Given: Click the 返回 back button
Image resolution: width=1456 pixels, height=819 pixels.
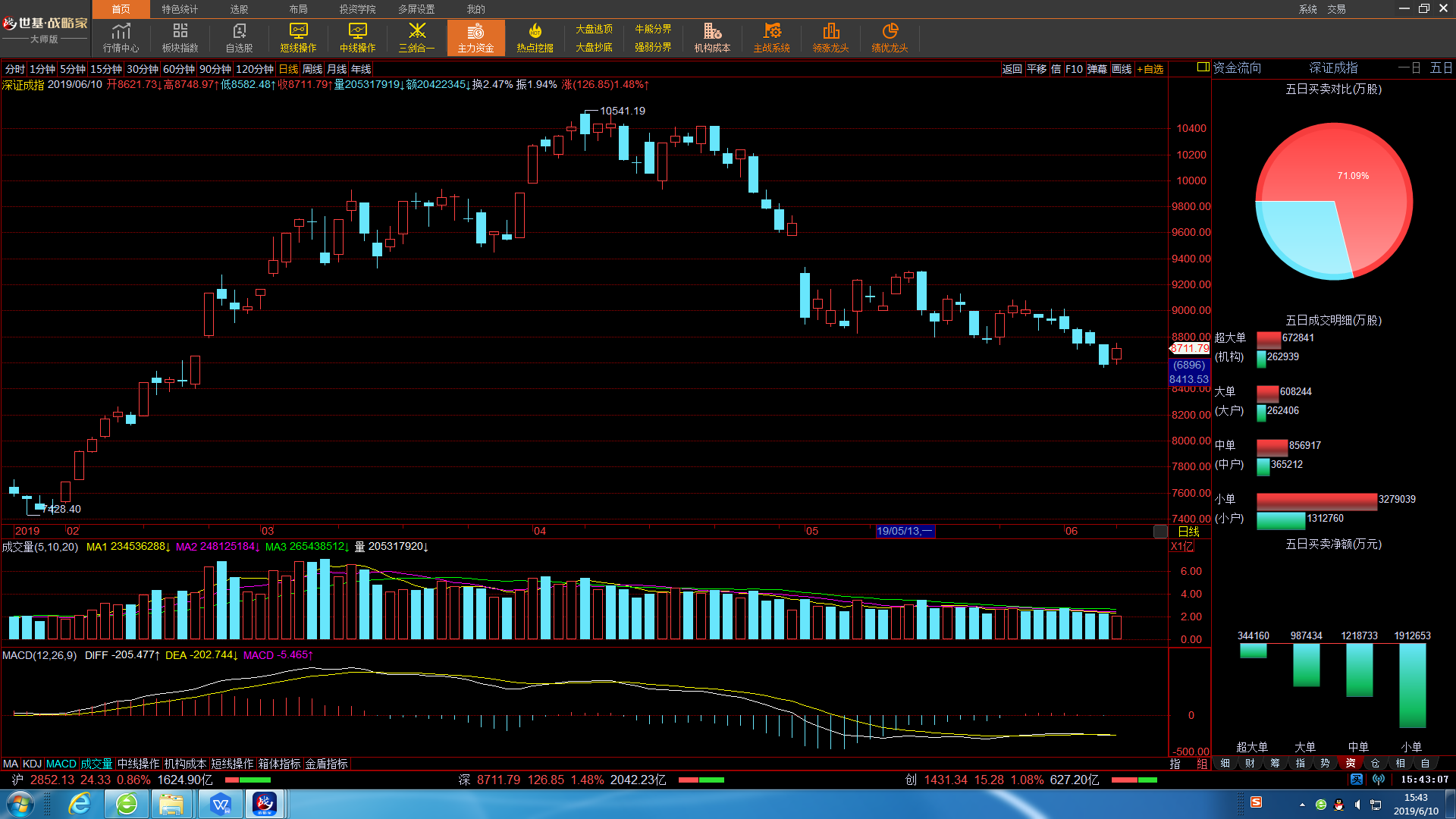Looking at the screenshot, I should 1012,69.
